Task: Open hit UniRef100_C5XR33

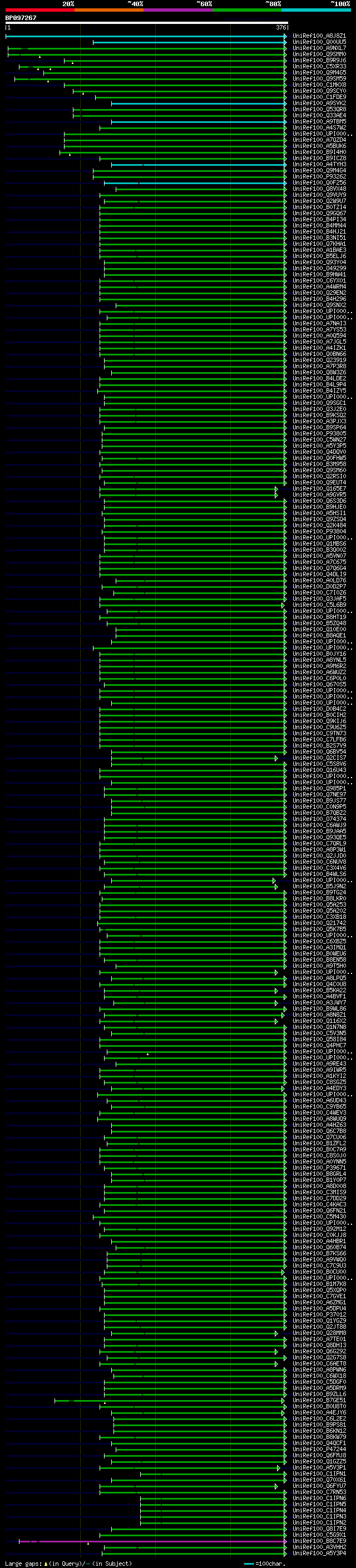Action: click(319, 66)
